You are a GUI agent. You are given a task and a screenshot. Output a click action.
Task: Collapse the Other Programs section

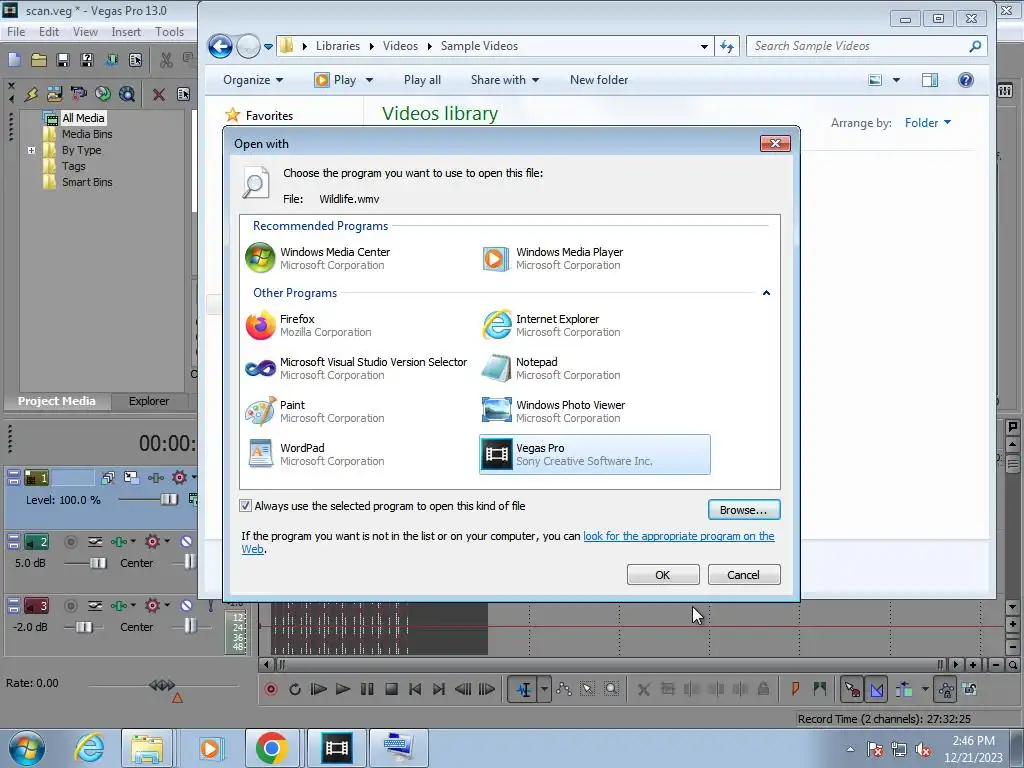(x=767, y=293)
